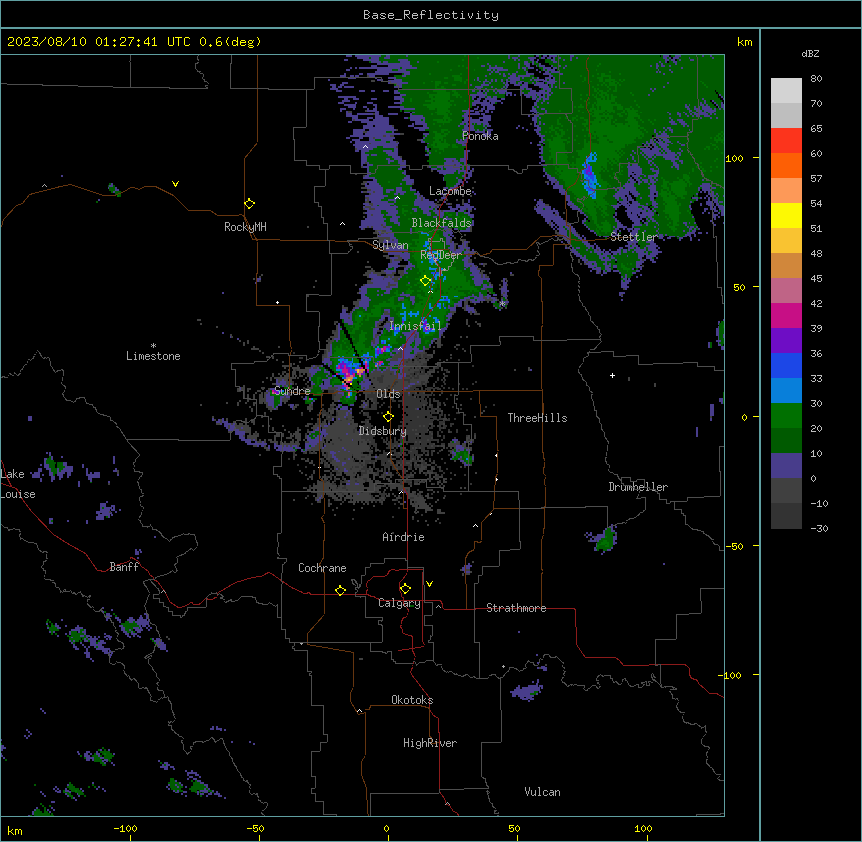This screenshot has height=842, width=862.
Task: Click the Sylvan city label
Action: pos(390,245)
